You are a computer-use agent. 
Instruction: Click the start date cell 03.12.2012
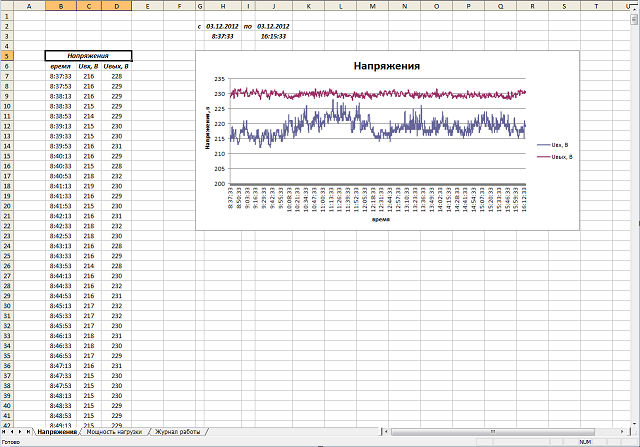coord(221,25)
